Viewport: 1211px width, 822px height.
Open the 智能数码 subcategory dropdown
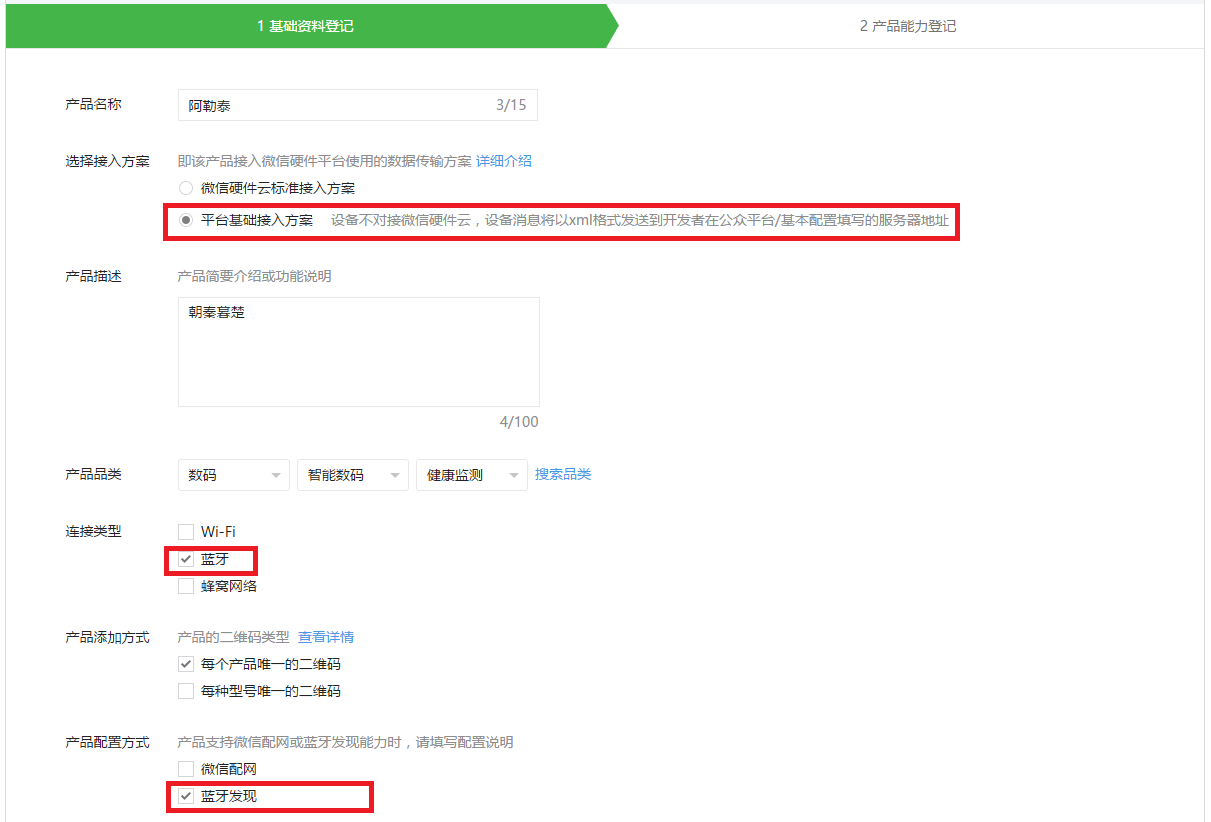pyautogui.click(x=353, y=475)
